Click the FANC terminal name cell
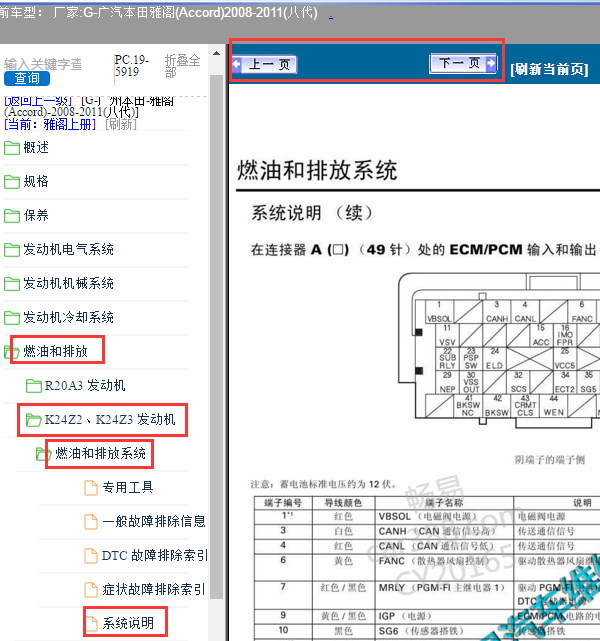 coord(444,567)
